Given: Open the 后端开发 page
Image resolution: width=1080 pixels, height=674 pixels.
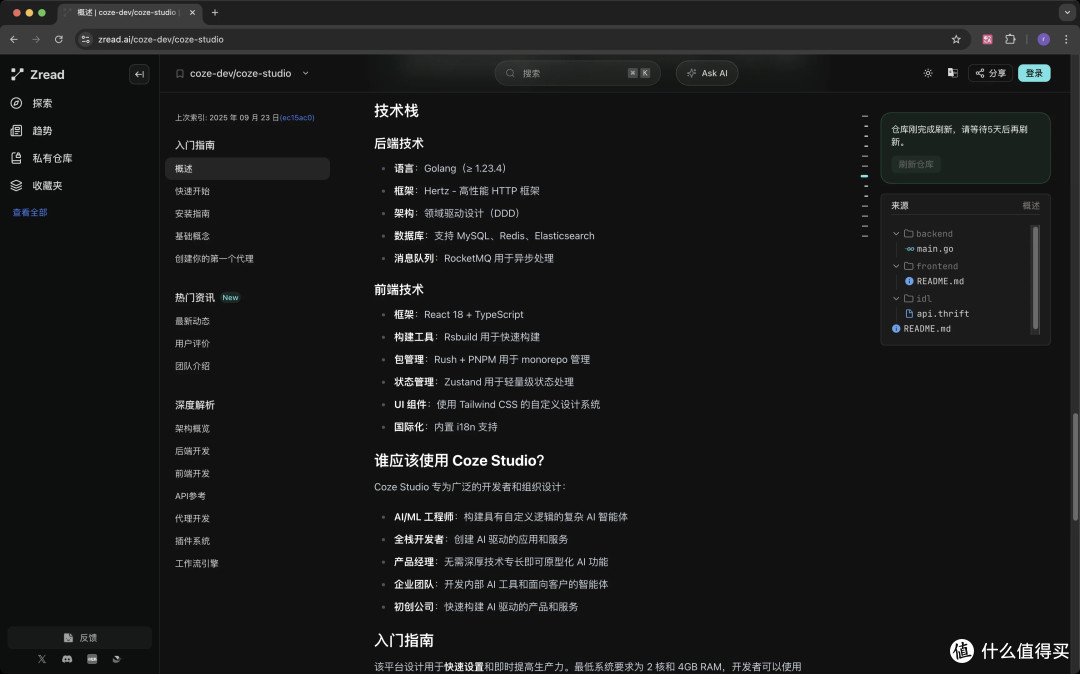Looking at the screenshot, I should click(x=192, y=451).
